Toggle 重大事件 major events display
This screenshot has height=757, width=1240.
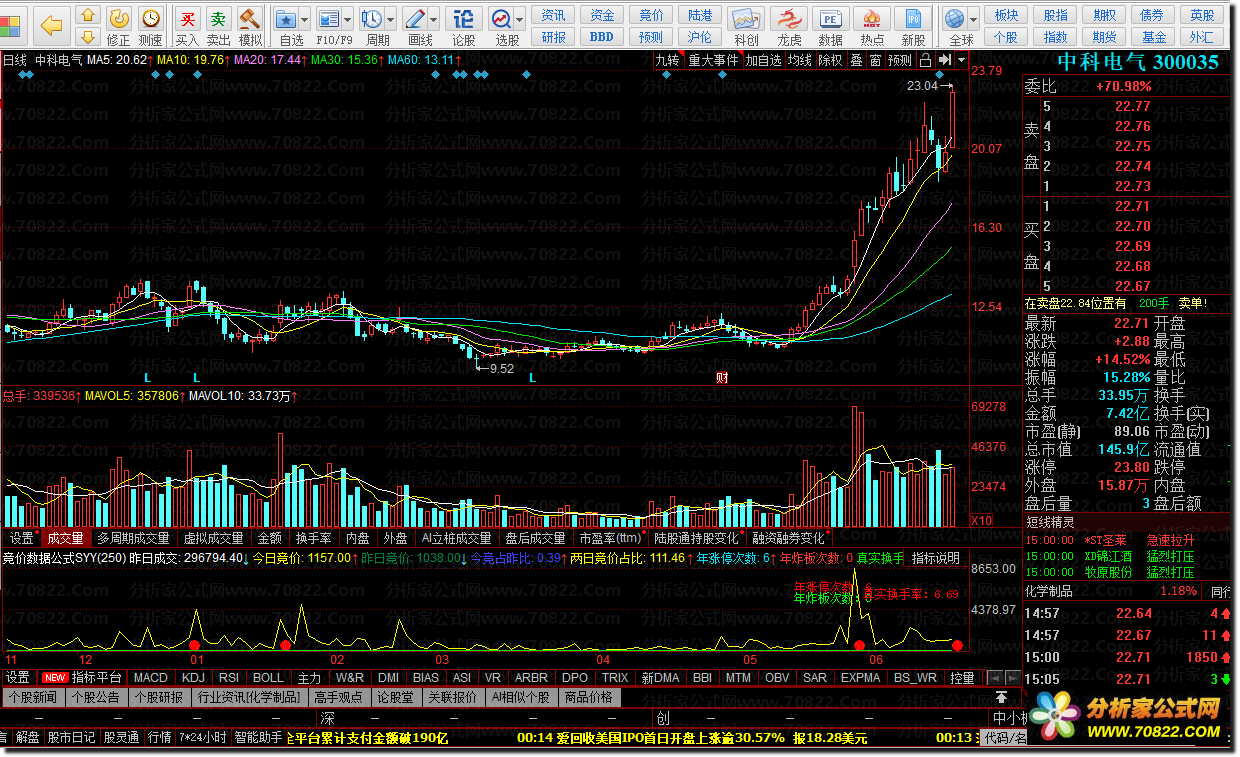click(x=713, y=60)
